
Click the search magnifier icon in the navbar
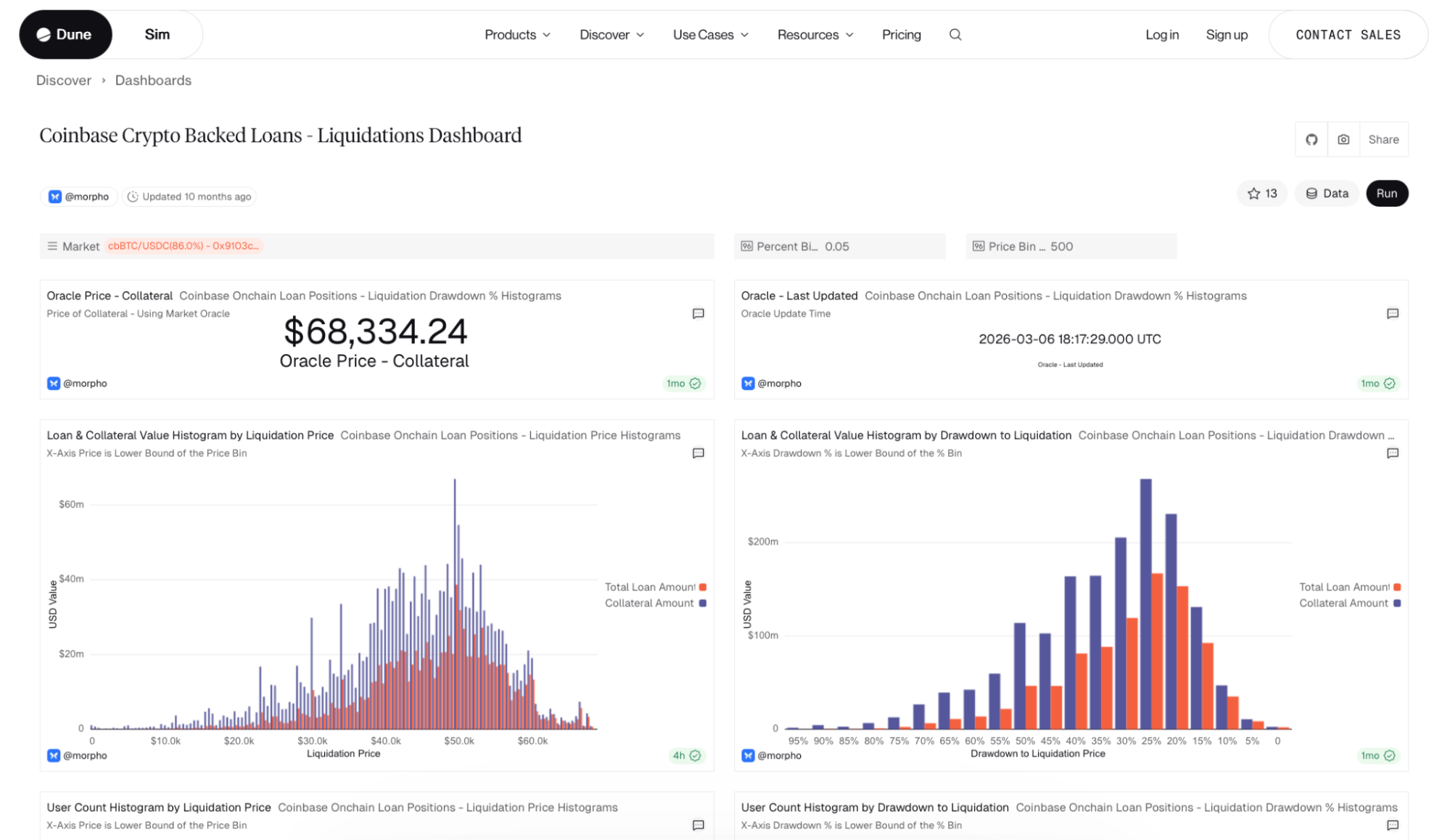coord(955,35)
